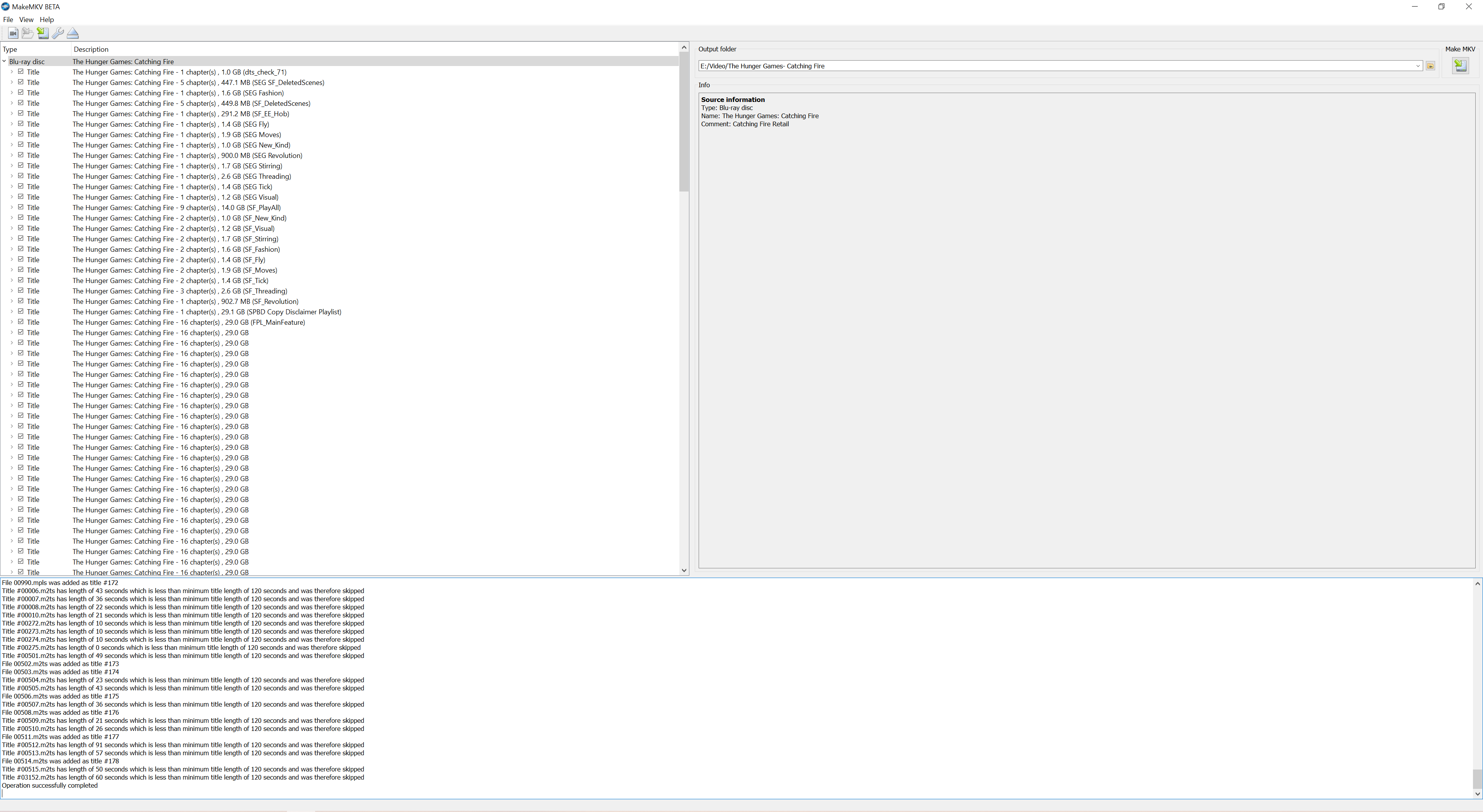Select the SEG Stirring 1.7 GB row
The height and width of the screenshot is (812, 1483).
click(340, 166)
